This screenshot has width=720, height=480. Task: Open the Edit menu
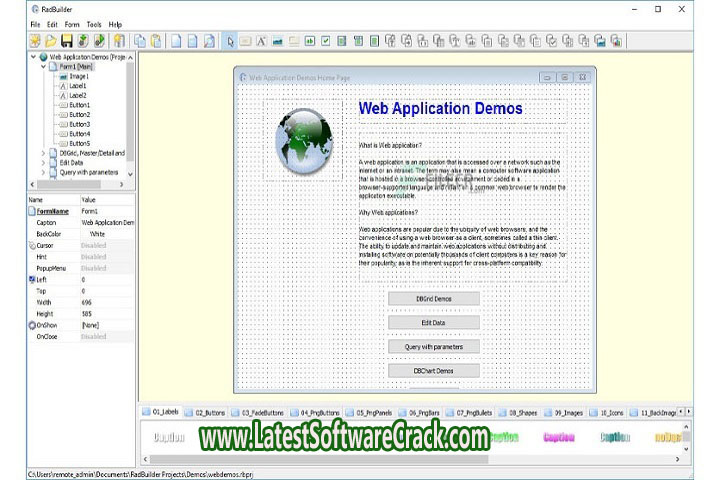click(x=52, y=24)
